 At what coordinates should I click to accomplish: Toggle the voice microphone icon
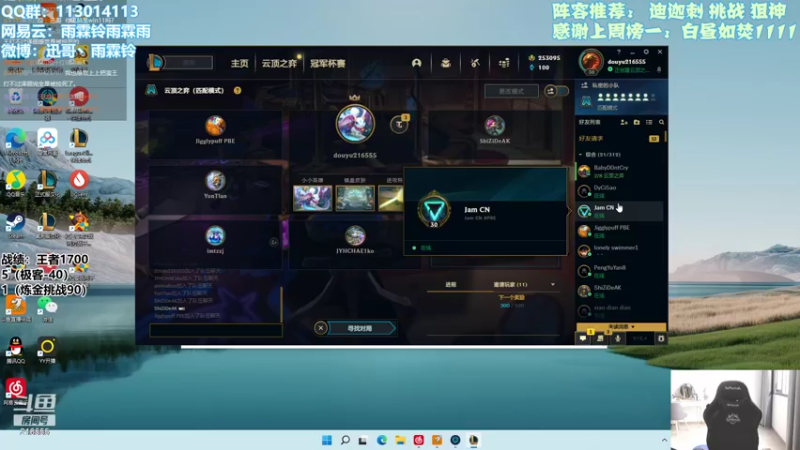[618, 338]
